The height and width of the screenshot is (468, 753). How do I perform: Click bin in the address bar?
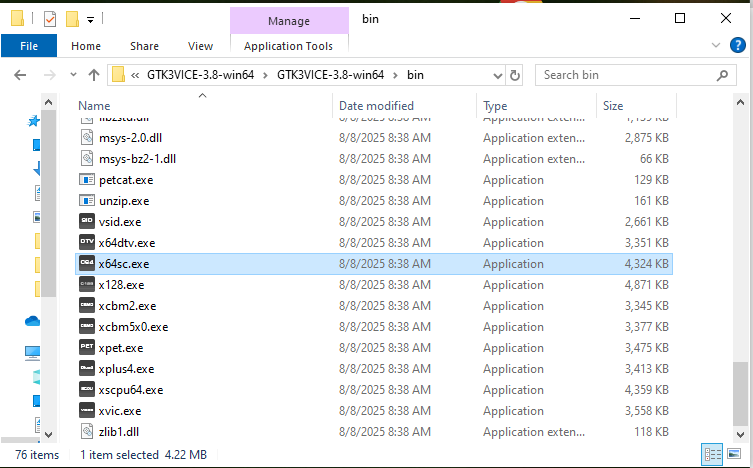415,75
